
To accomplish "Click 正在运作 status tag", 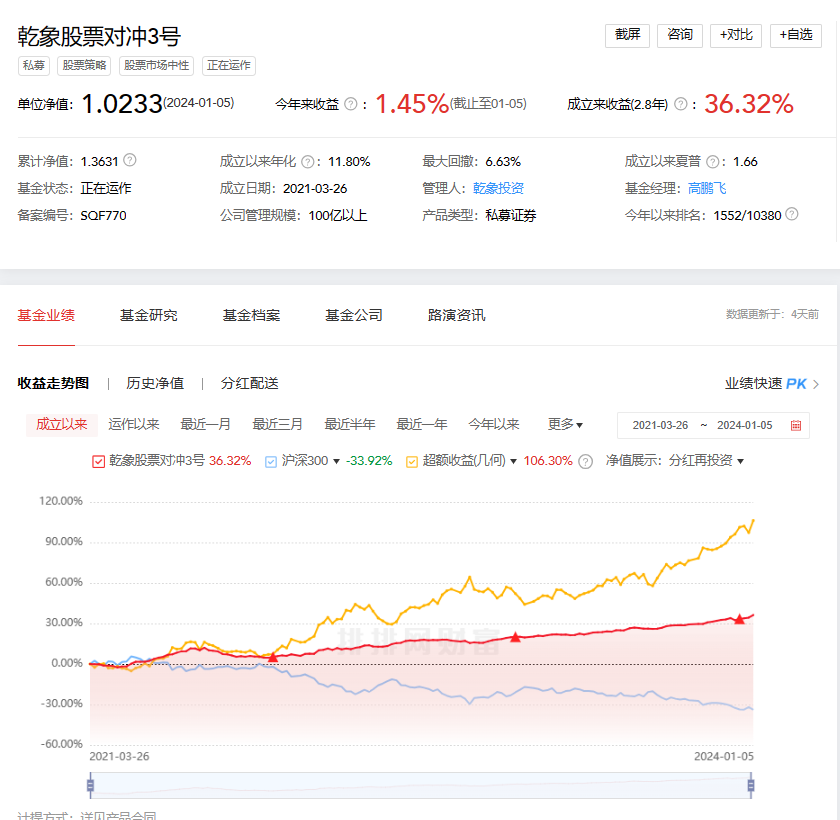I will point(229,66).
